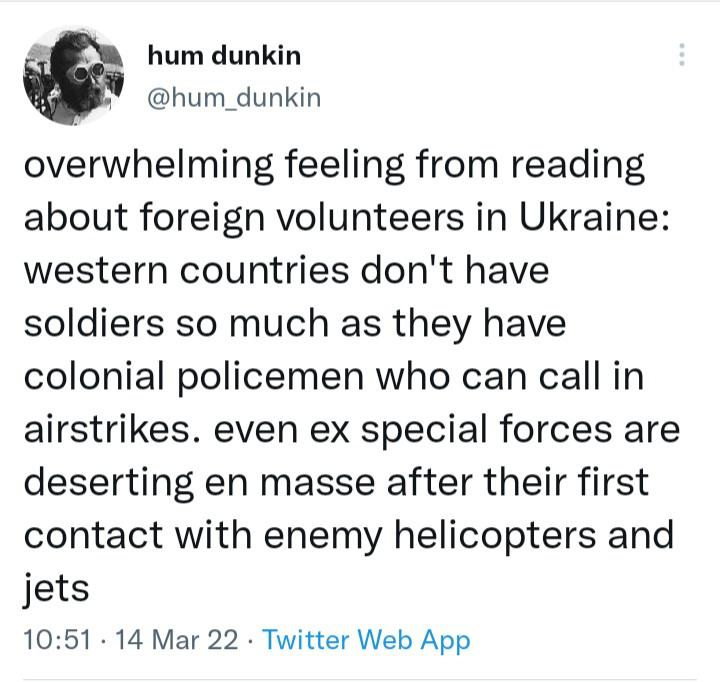Click the word overwhelming in the tweet text
Screen dimensions: 720x682
point(149,166)
